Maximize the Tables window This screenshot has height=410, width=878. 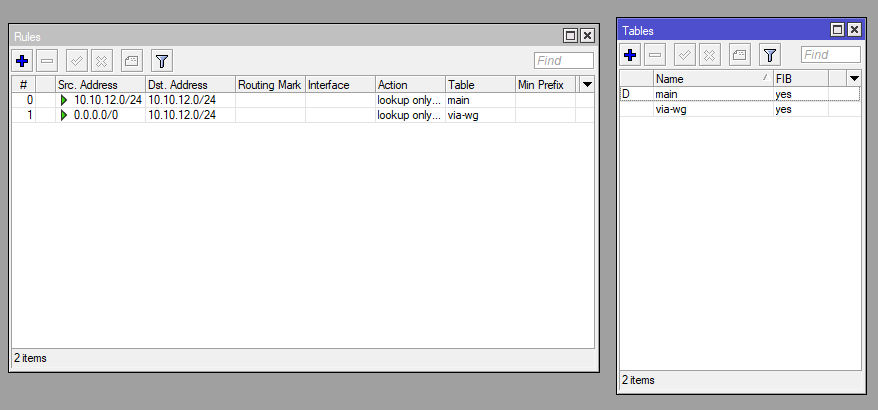838,30
